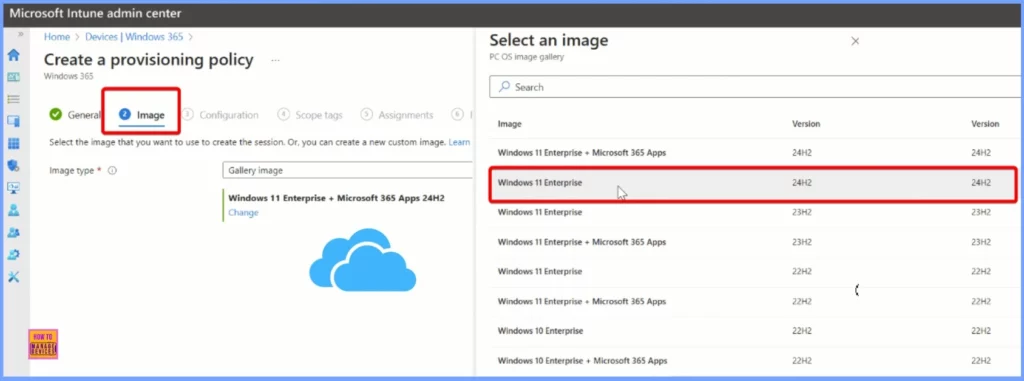1024x381 pixels.
Task: Select Windows 11 Enterprise + Microsoft 365 Apps 23H2
Action: tap(756, 242)
